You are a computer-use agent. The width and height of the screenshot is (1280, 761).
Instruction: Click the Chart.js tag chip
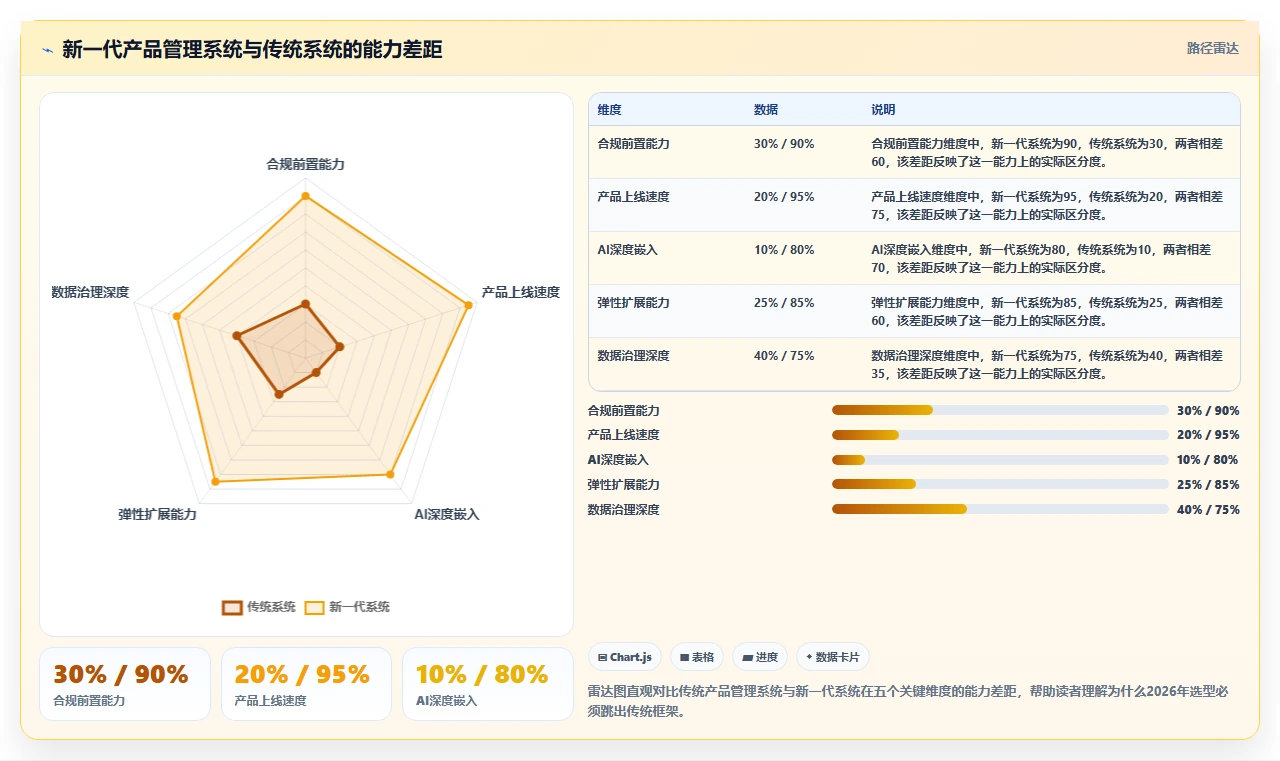click(624, 657)
